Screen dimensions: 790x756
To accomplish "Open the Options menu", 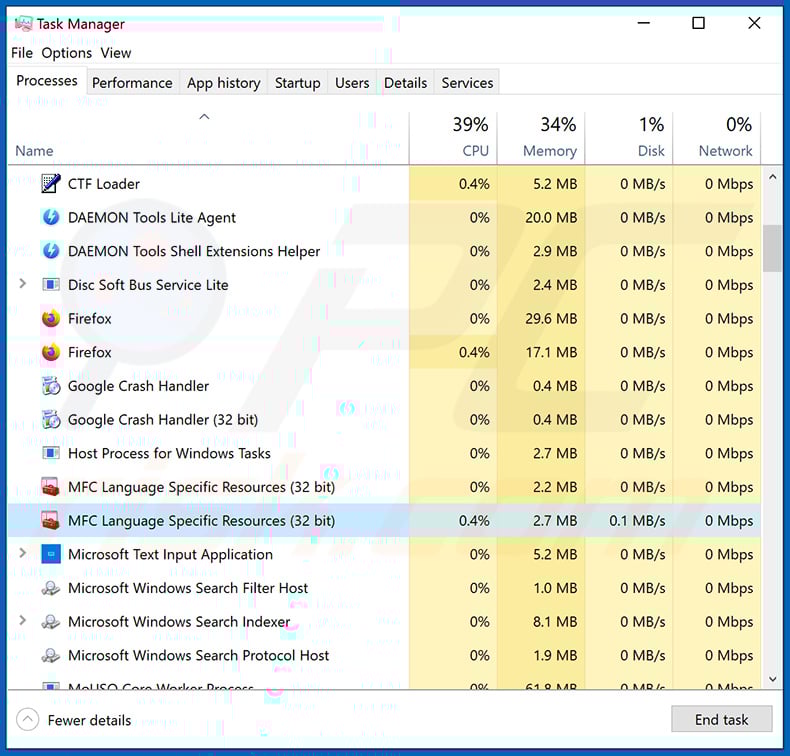I will (67, 53).
